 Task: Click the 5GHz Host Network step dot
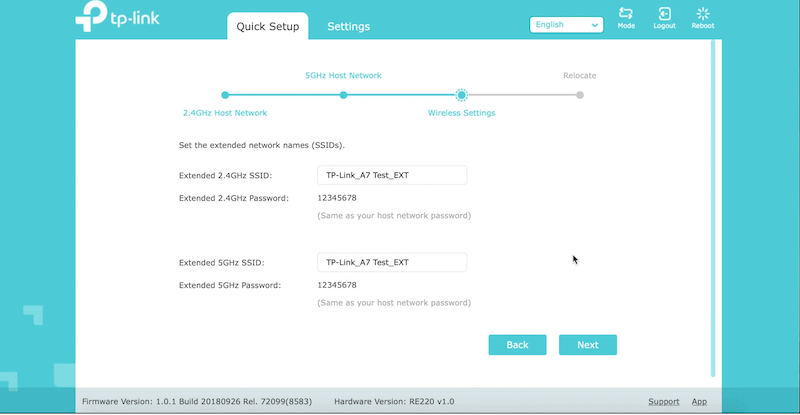pyautogui.click(x=343, y=95)
